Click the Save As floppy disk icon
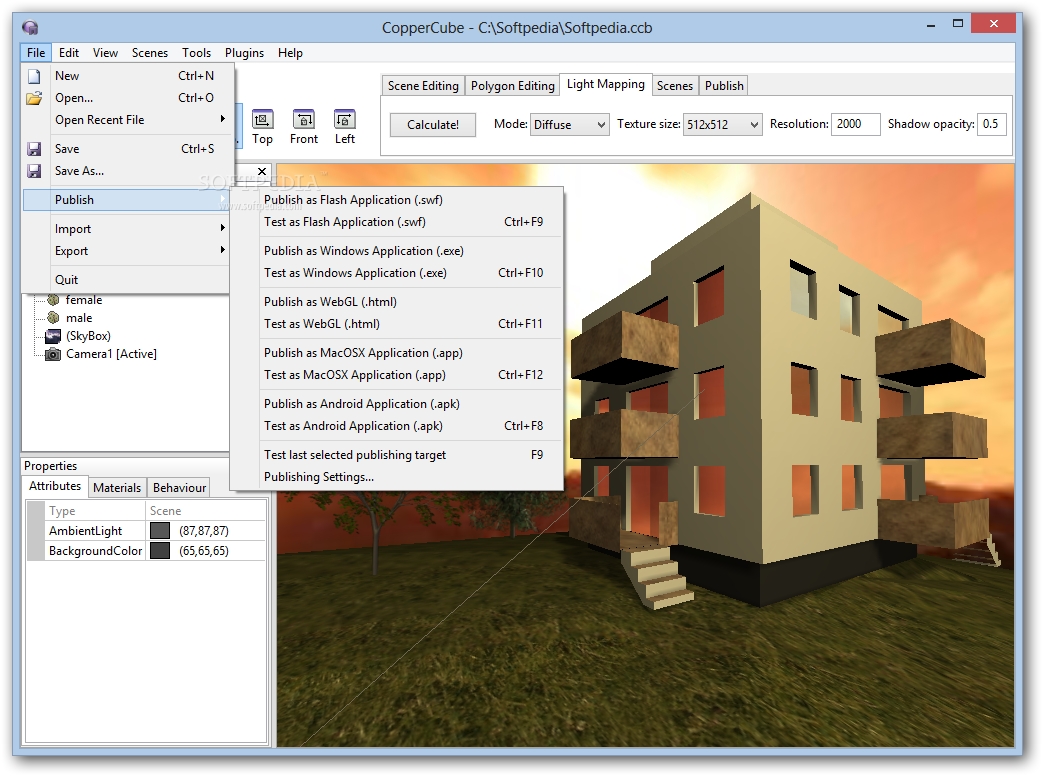The height and width of the screenshot is (776, 1043). click(34, 171)
